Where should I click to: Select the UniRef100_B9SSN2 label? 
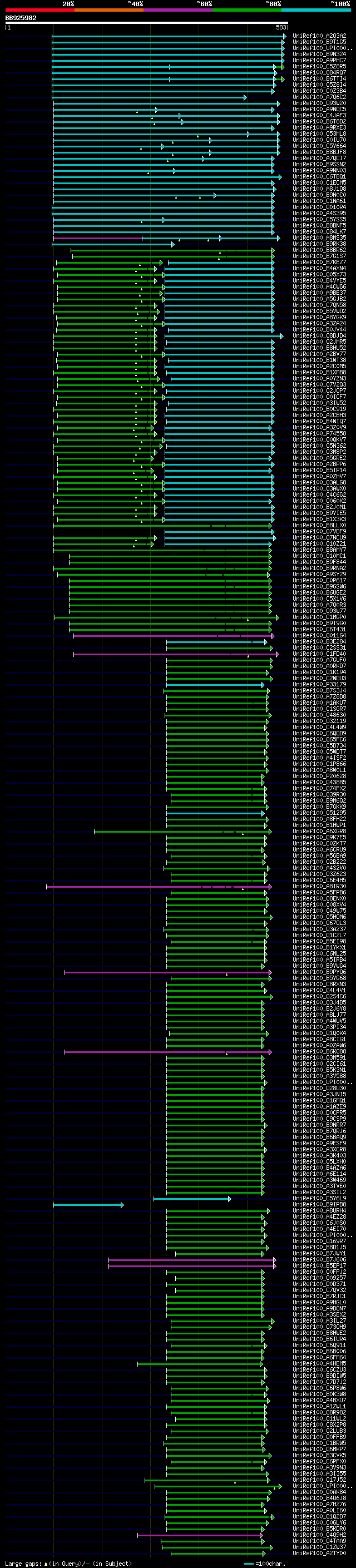pos(319,164)
